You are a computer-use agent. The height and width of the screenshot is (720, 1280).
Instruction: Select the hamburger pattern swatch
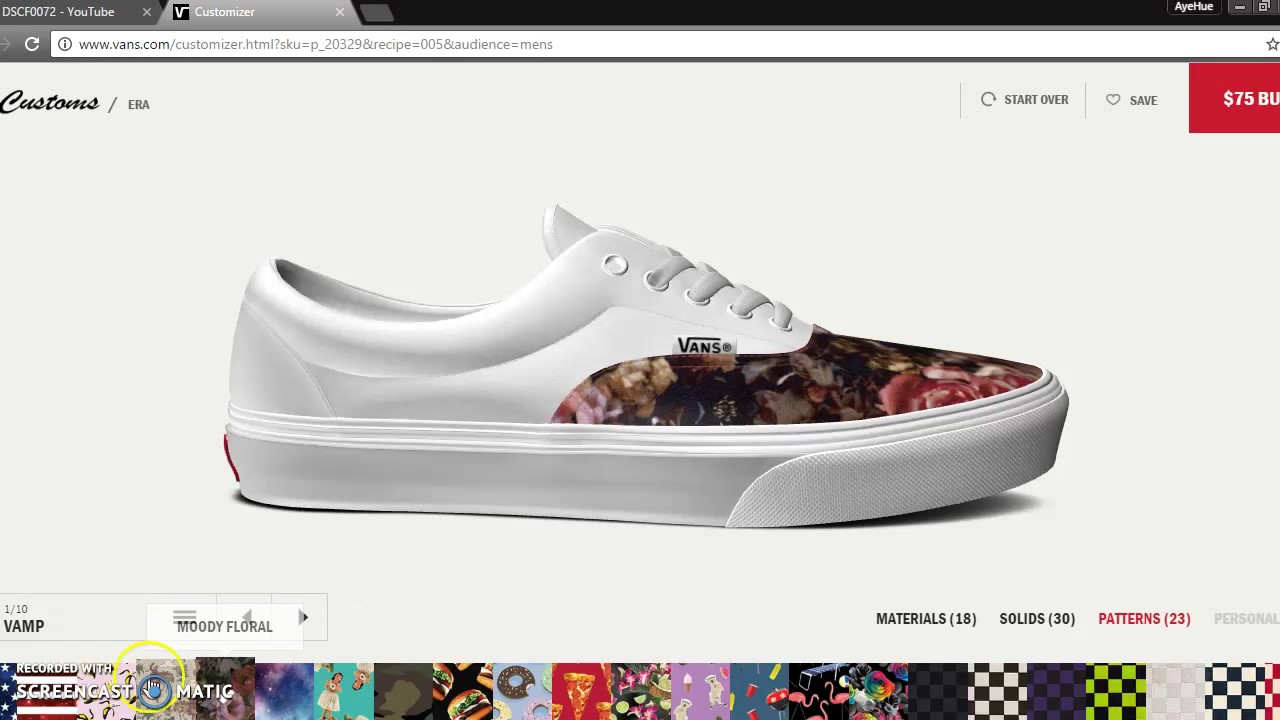click(462, 691)
